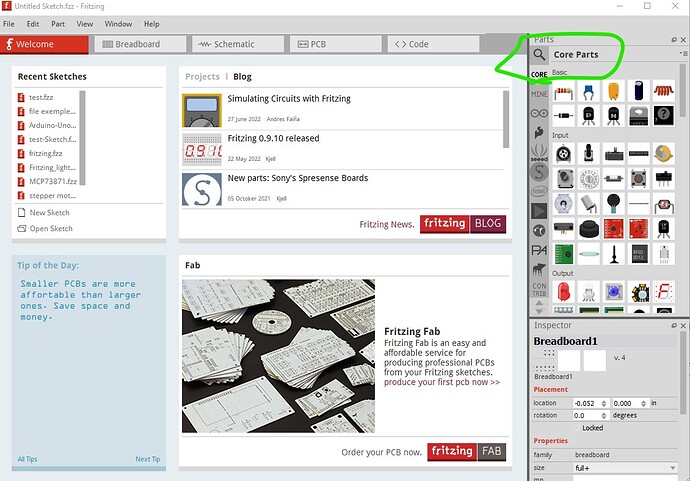Click the Recent Sketches scrollbar
690x481 pixels.
point(82,138)
